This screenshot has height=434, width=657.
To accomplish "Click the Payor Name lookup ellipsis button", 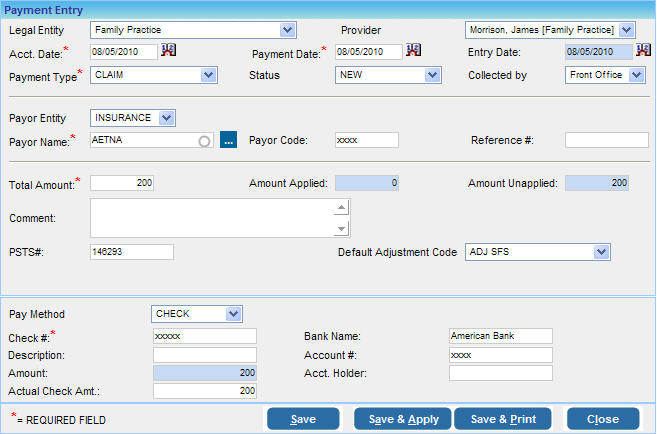I will (228, 140).
